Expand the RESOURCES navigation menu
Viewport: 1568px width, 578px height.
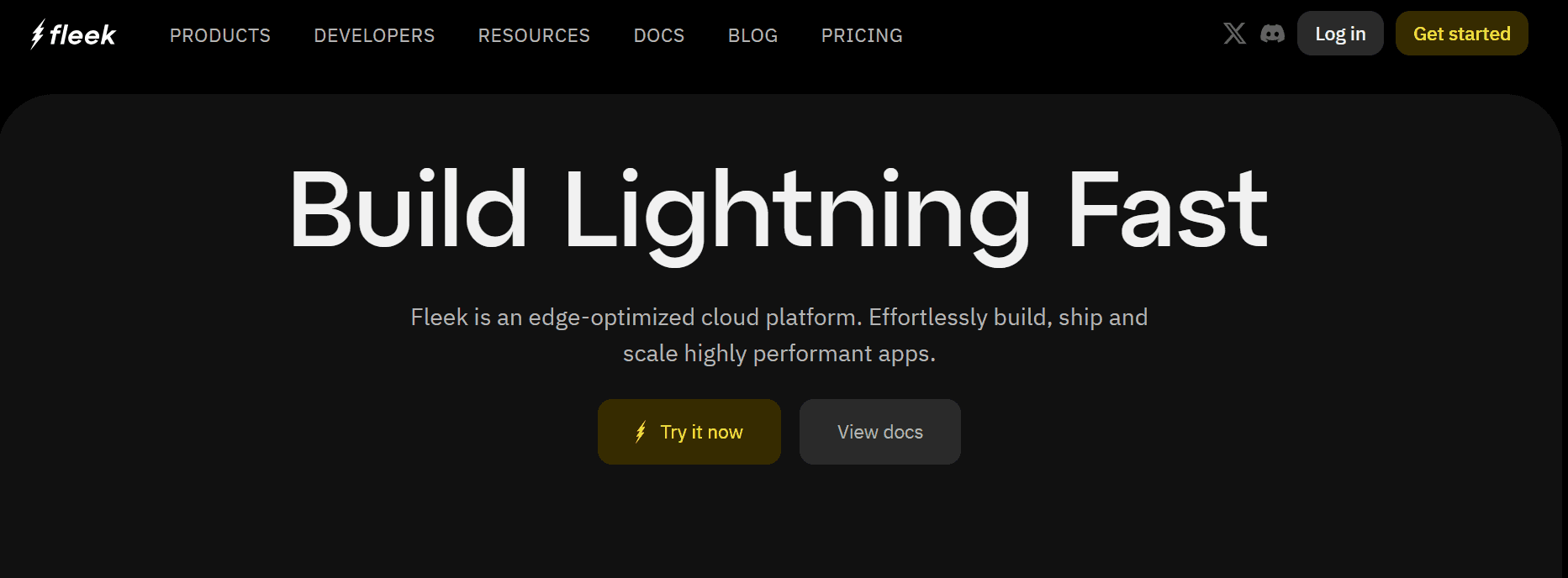[534, 35]
